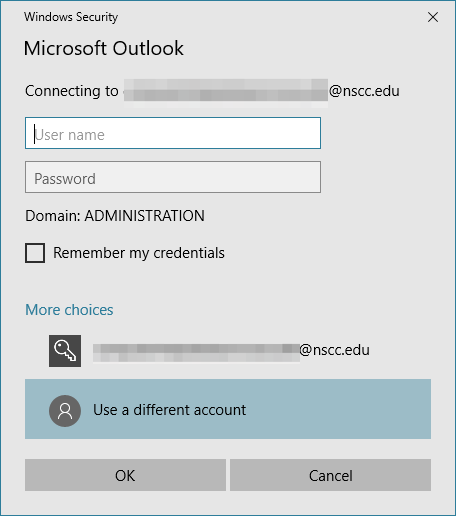Click the Microsoft Outlook heading
This screenshot has height=516, width=456.
point(104,48)
